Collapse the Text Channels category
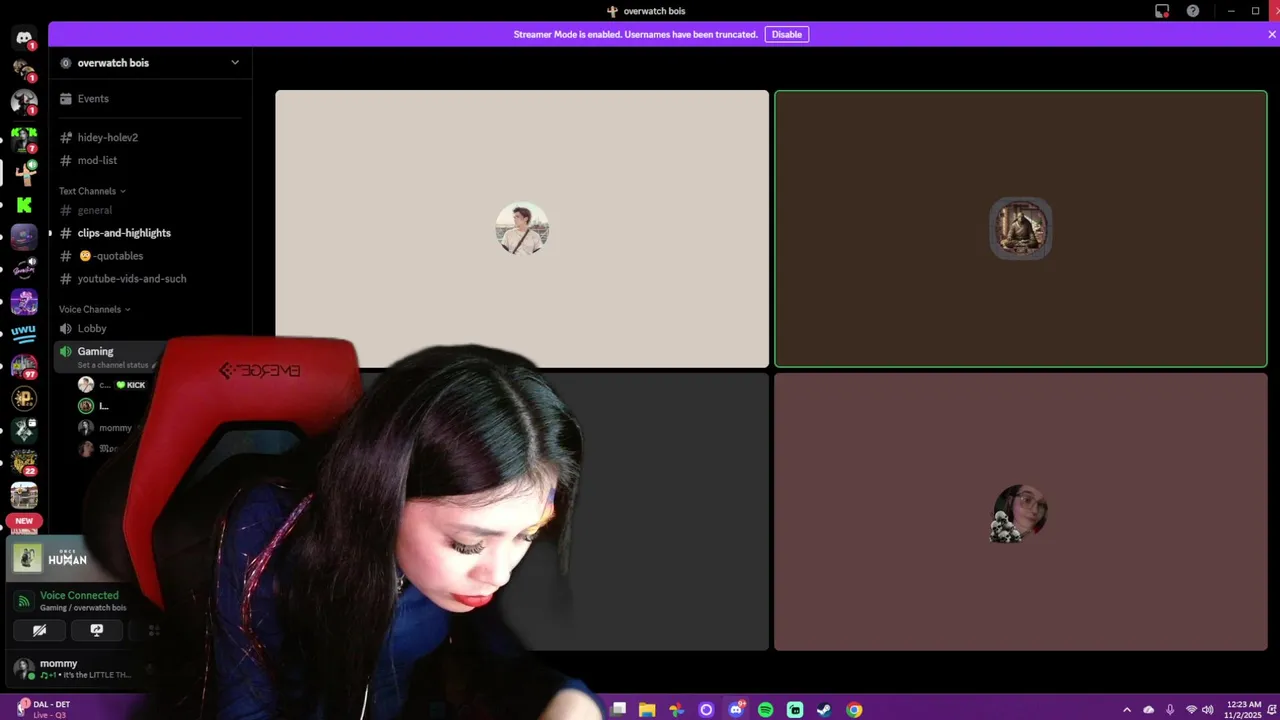Screen dimensions: 1280x720 tap(92, 191)
